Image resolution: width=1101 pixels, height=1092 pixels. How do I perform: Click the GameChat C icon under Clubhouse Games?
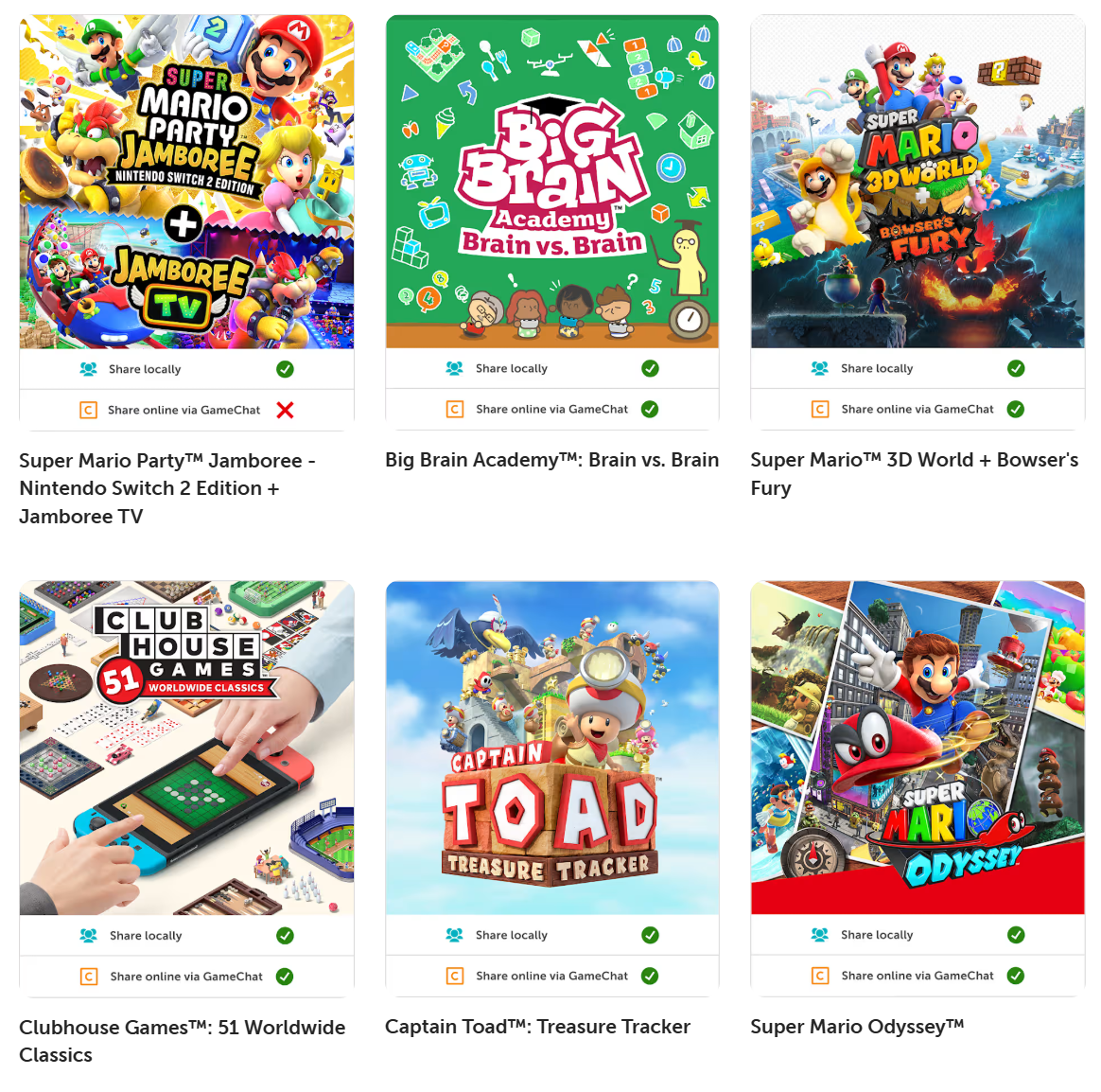pos(89,977)
